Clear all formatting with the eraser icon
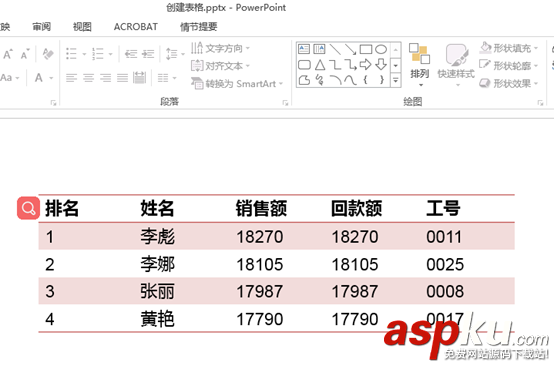This screenshot has height=366, width=554. 48,54
